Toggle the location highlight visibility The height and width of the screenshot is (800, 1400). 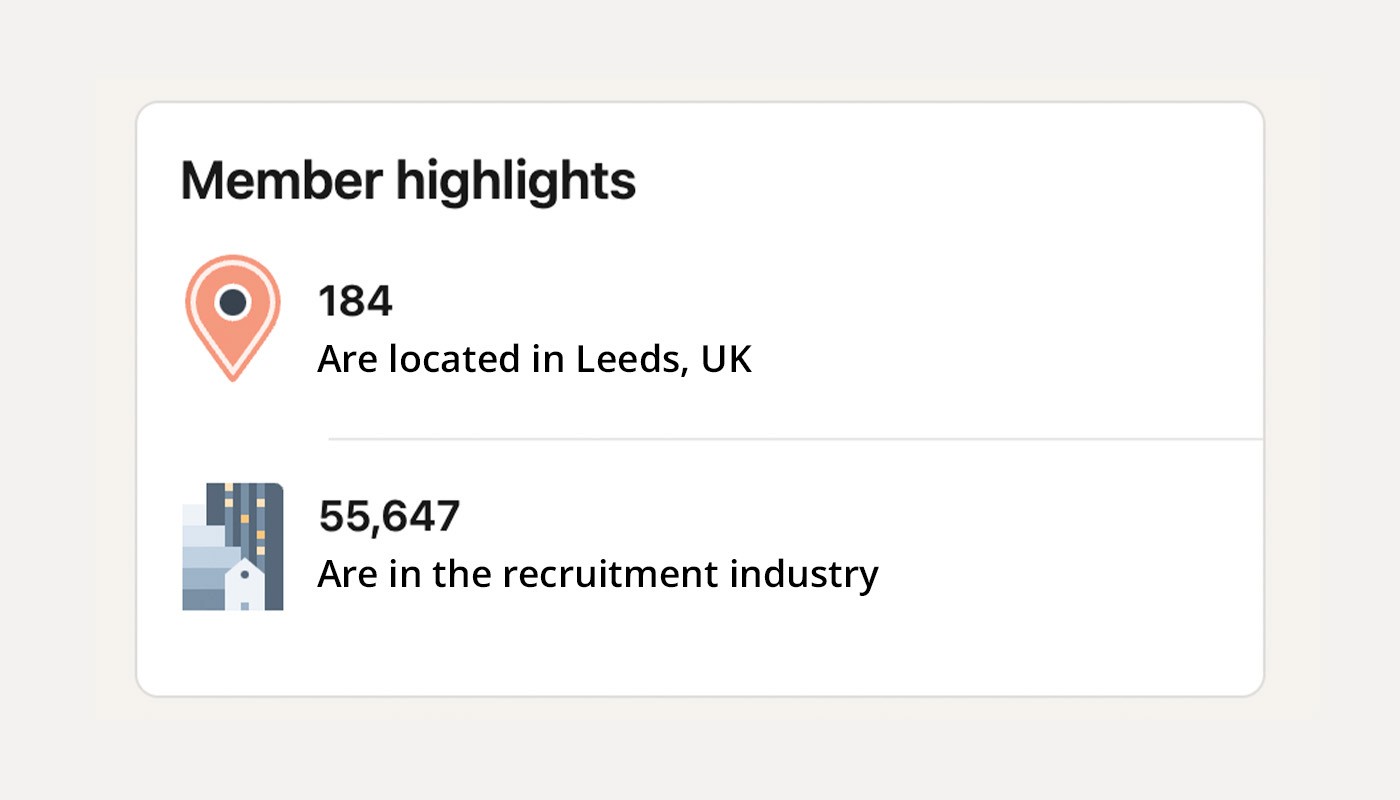pyautogui.click(x=535, y=330)
